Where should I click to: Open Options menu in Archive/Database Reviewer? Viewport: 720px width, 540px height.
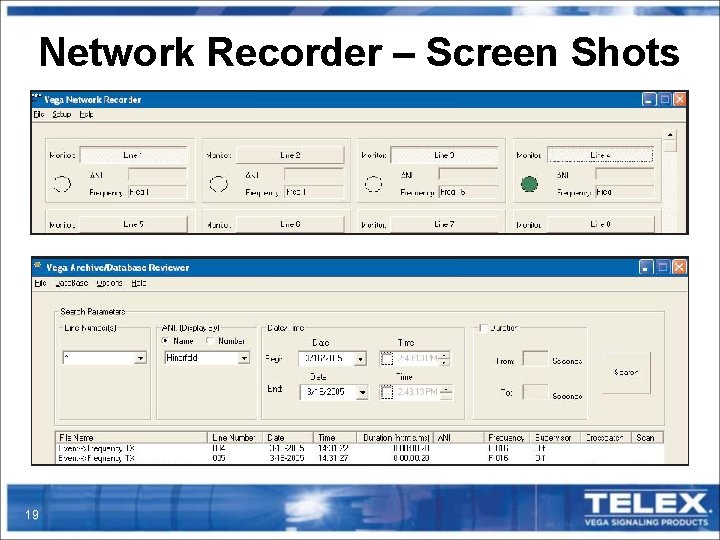point(110,283)
